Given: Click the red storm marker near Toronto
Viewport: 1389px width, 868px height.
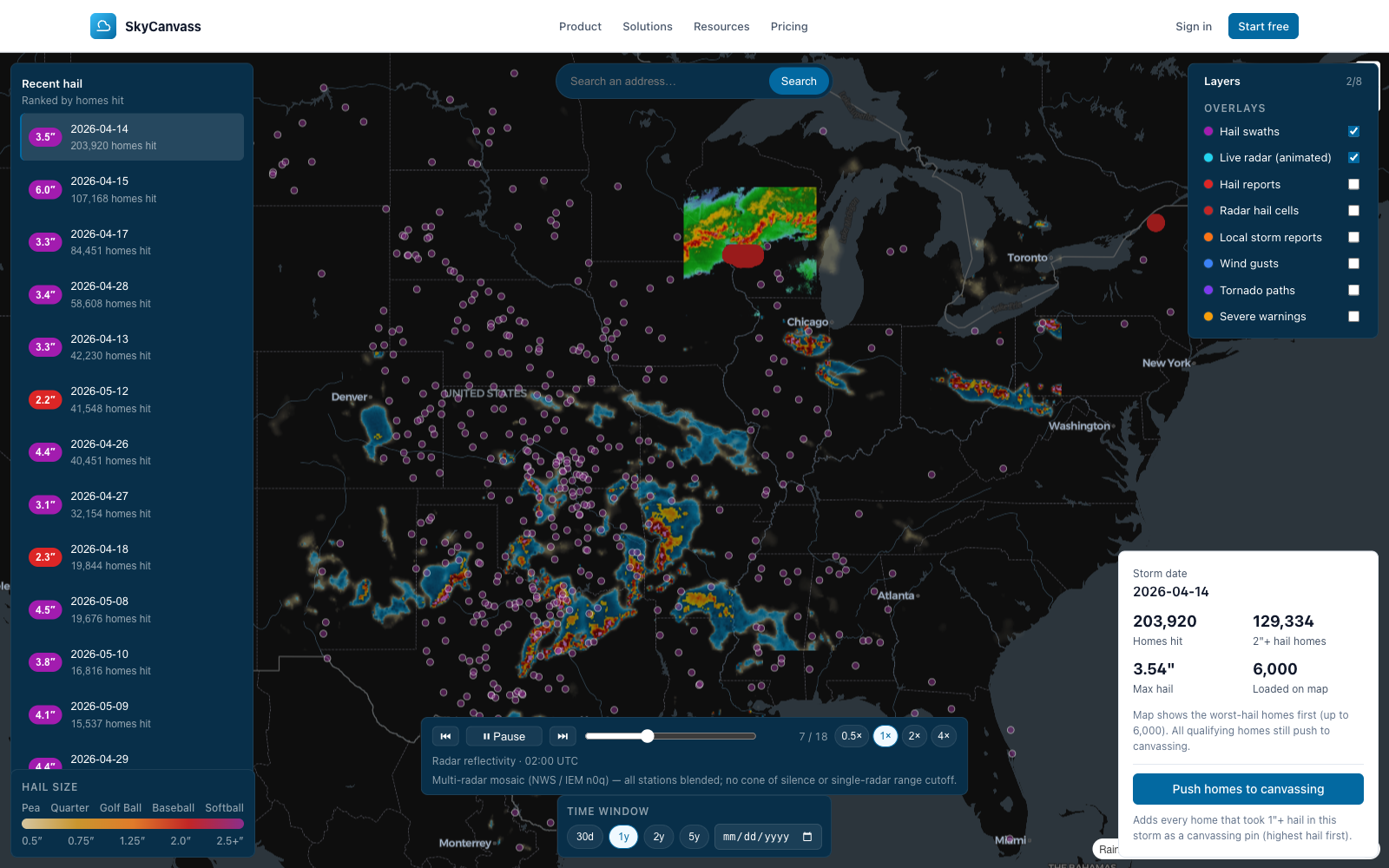Looking at the screenshot, I should click(1155, 223).
